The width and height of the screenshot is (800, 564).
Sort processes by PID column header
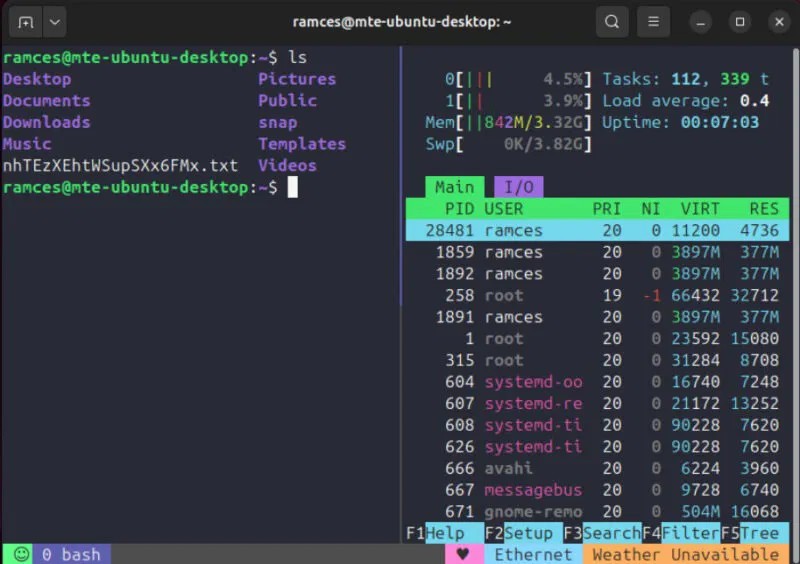coord(459,209)
